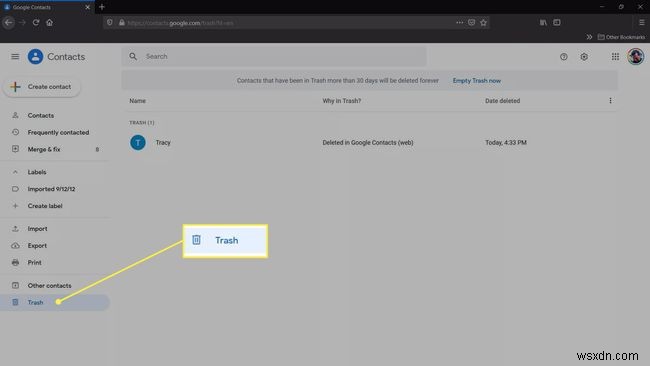The width and height of the screenshot is (650, 366).
Task: Switch to Google Contacts browser tab
Action: (47, 7)
